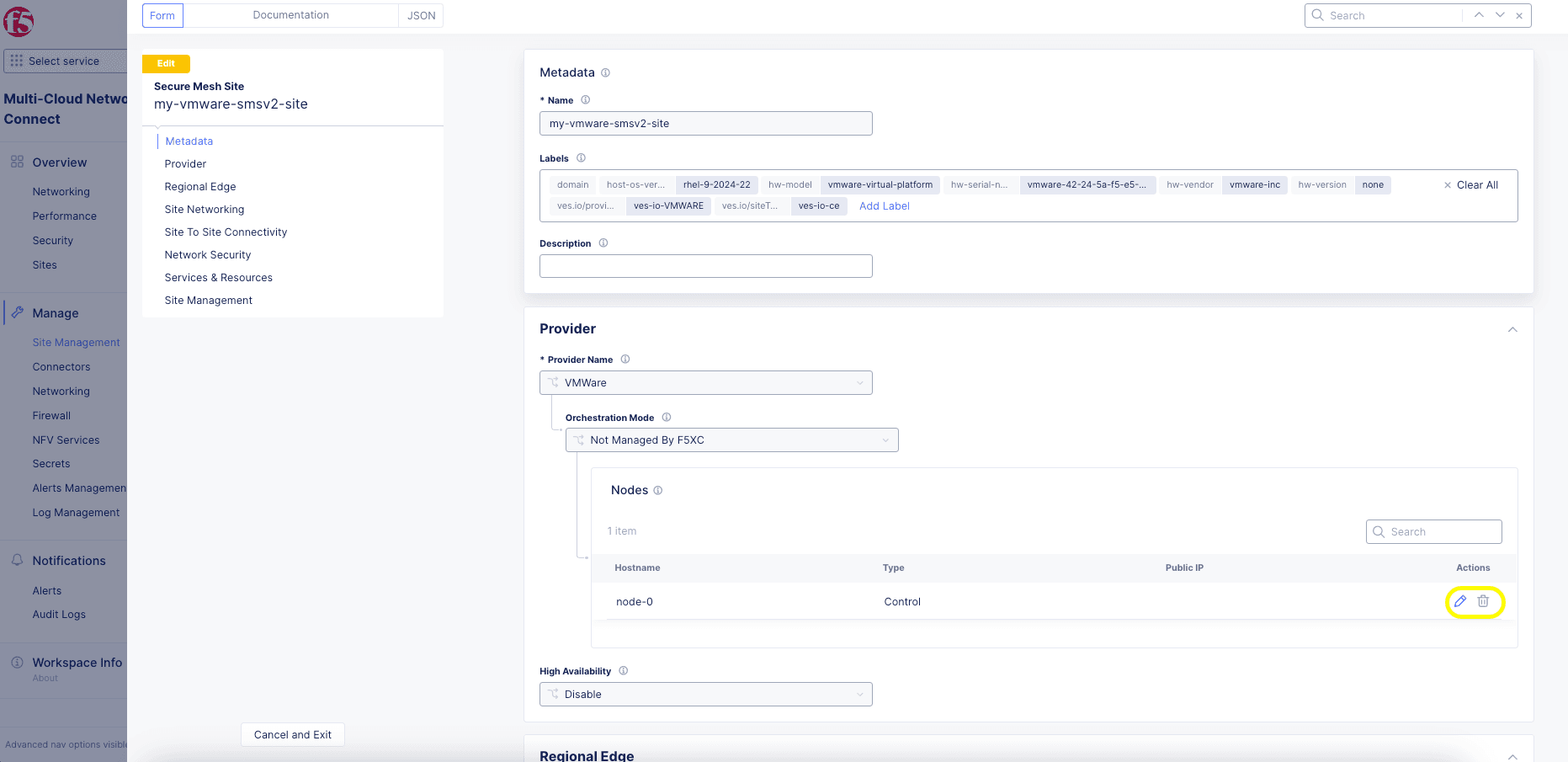
Task: Open Secrets in Manage sidebar
Action: [x=51, y=463]
